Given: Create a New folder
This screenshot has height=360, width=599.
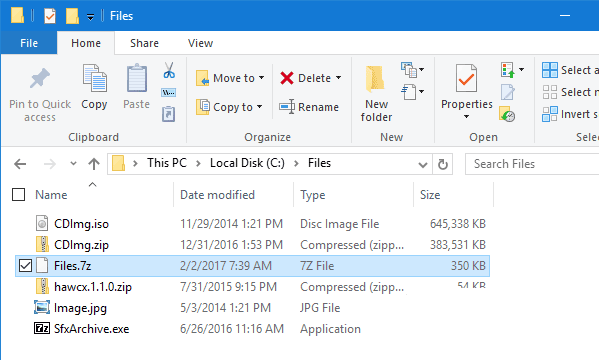Looking at the screenshot, I should click(x=376, y=94).
